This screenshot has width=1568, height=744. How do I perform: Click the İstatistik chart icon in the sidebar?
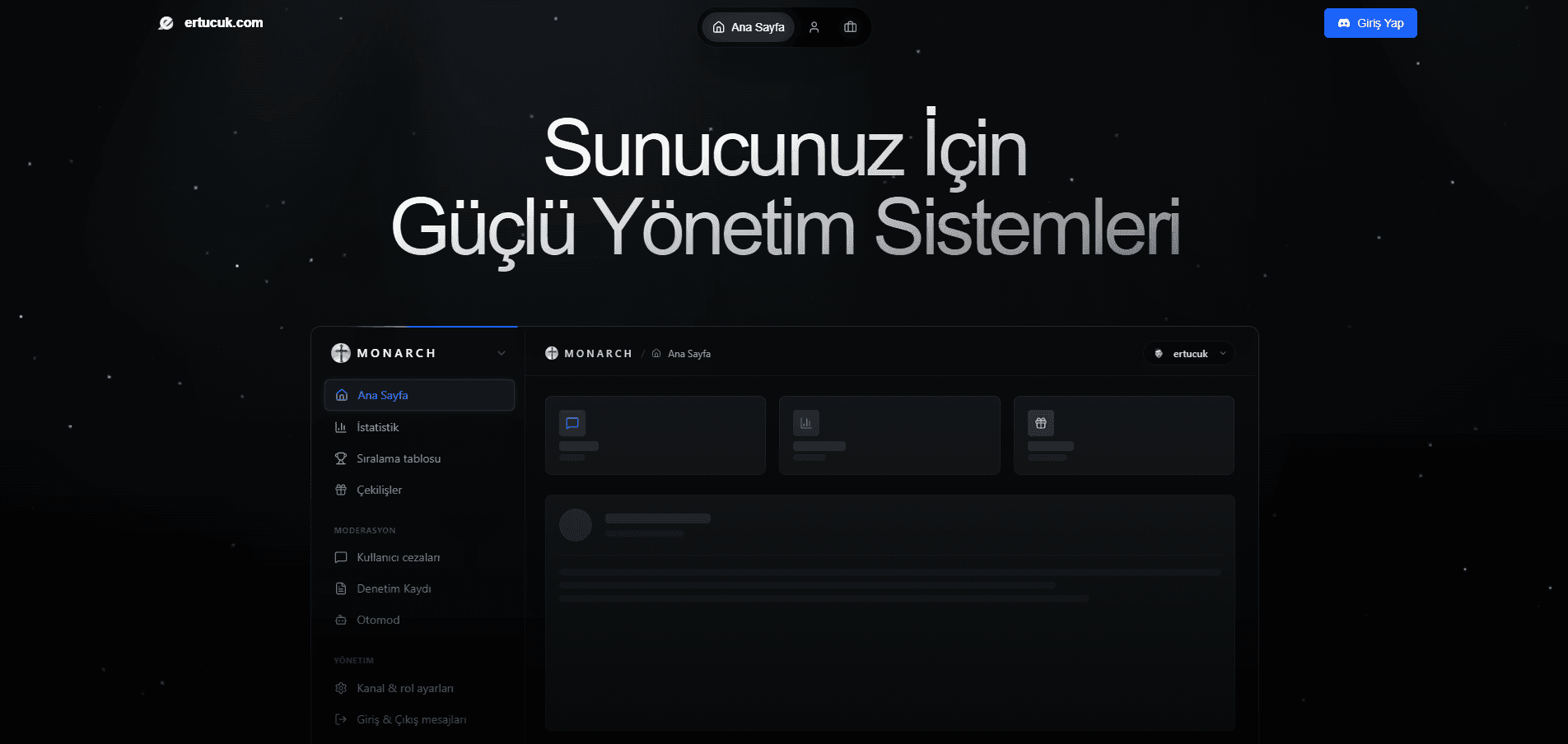341,426
